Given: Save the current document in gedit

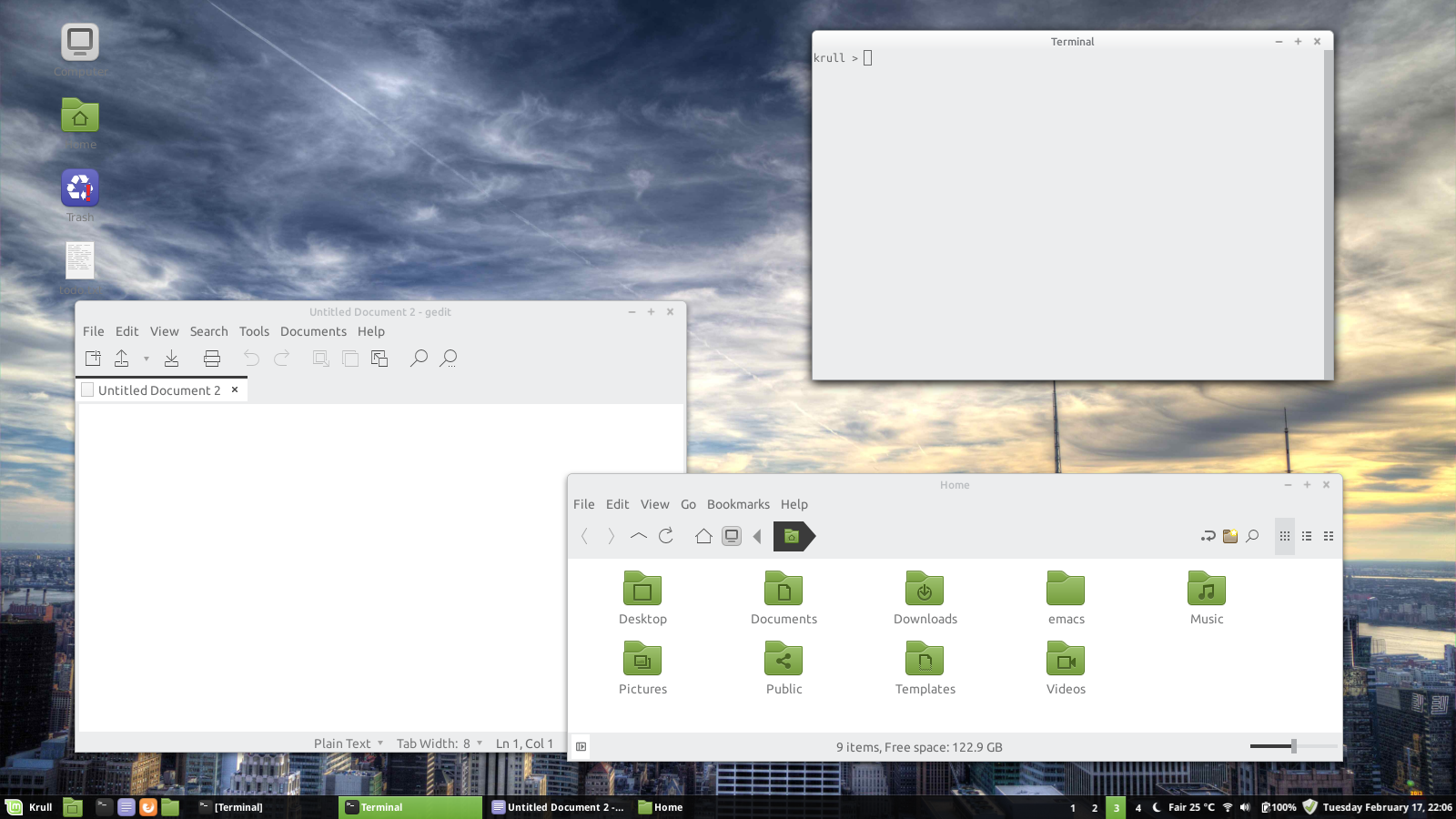Looking at the screenshot, I should click(171, 358).
